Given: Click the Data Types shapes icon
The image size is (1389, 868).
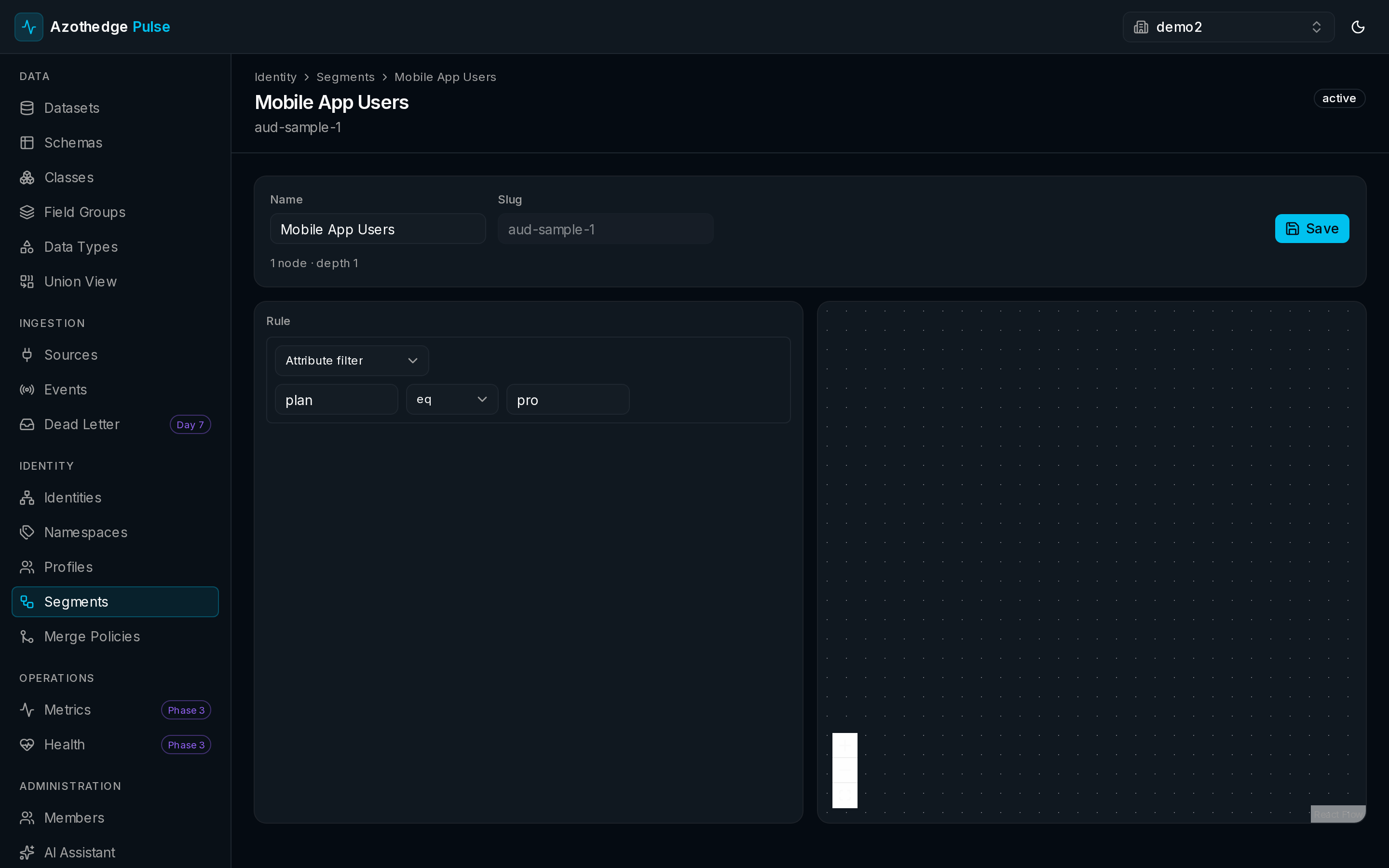Looking at the screenshot, I should [27, 247].
